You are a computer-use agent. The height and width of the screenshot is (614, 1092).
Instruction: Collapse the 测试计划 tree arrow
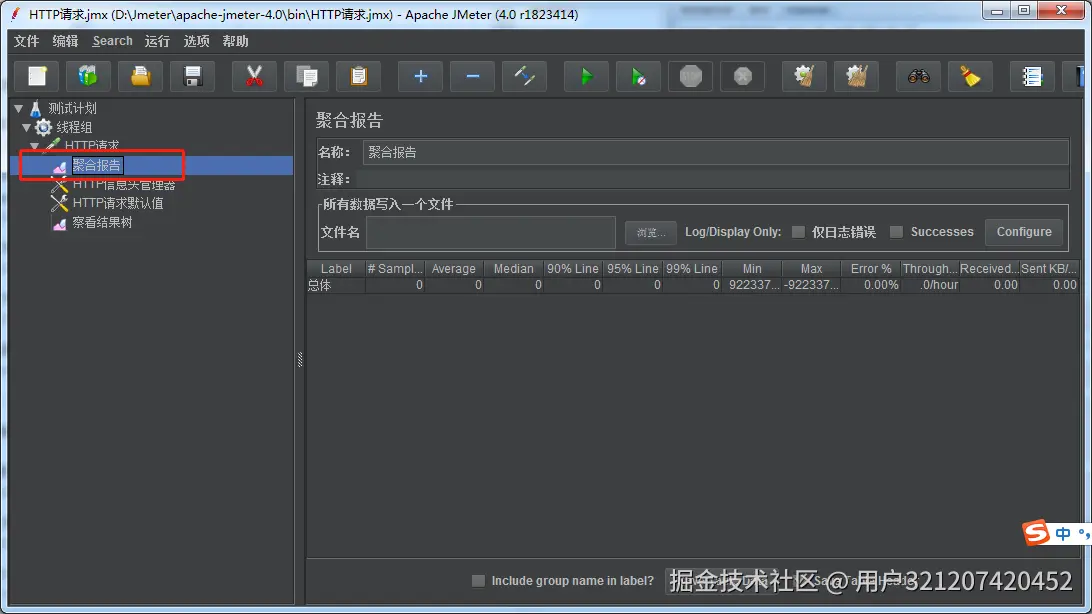(x=19, y=109)
